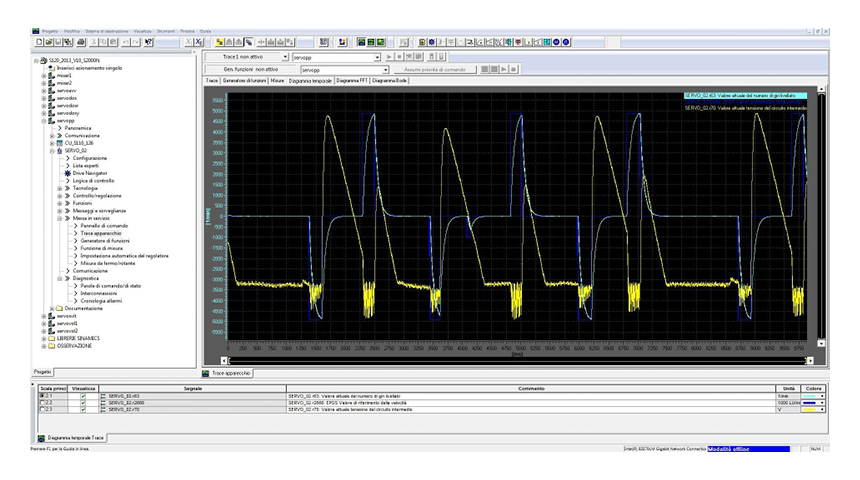Collapse the Messa in servizio node
The width and height of the screenshot is (860, 480).
pos(60,218)
